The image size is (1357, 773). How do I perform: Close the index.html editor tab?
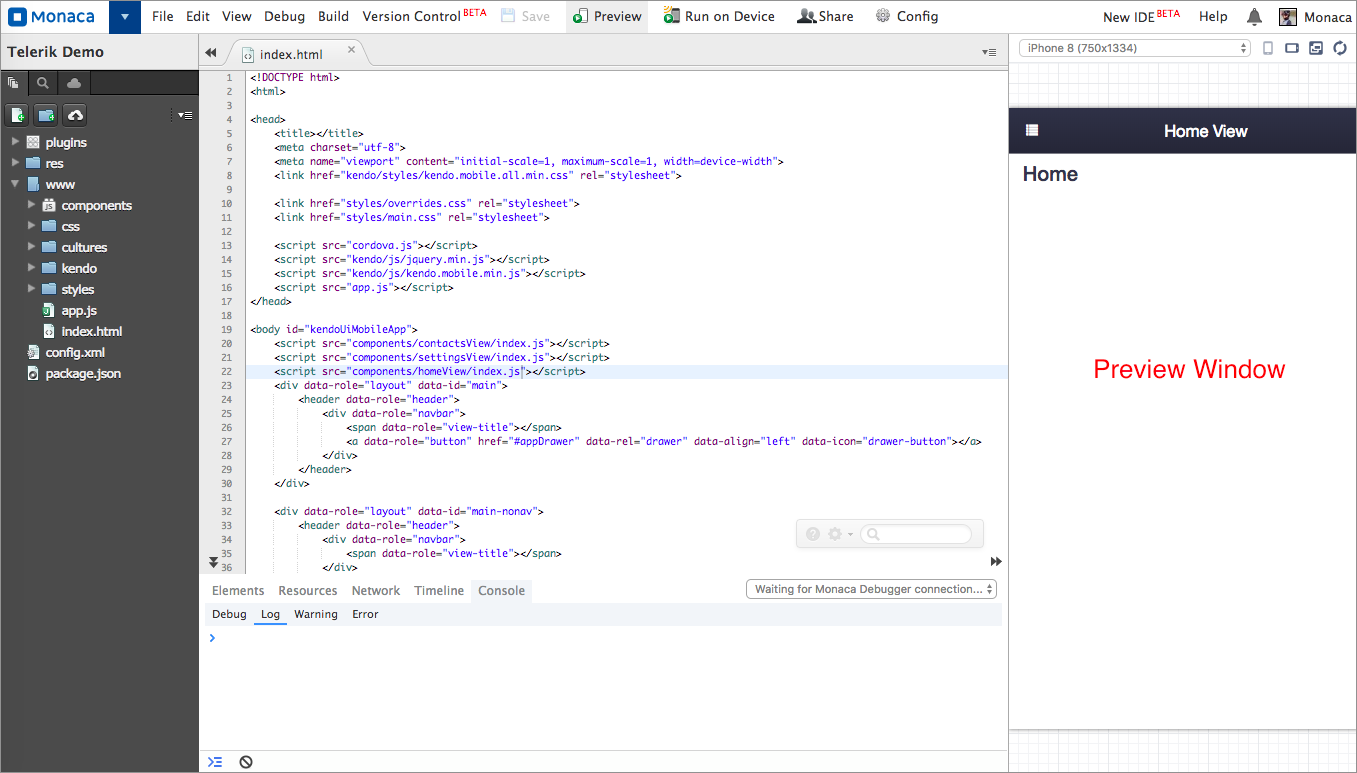pyautogui.click(x=351, y=49)
